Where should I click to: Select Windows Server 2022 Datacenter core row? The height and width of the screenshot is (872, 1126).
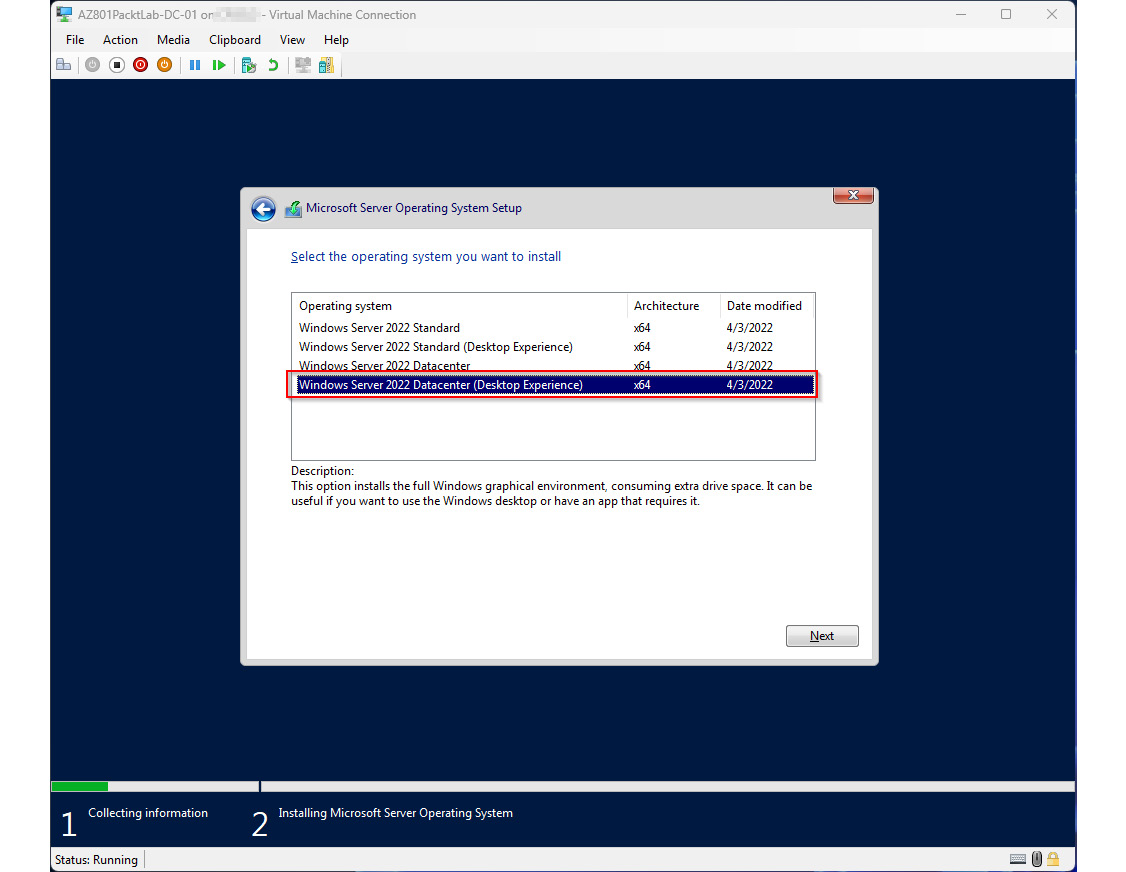(x=553, y=365)
